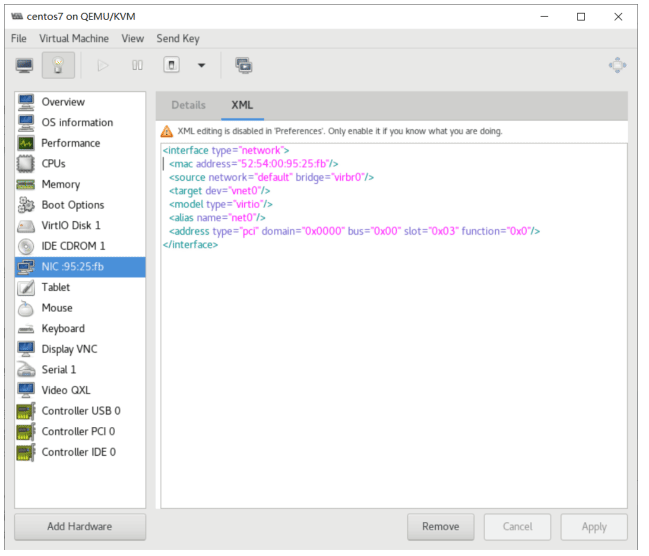Click the shut down power icon
The height and width of the screenshot is (556, 649).
click(x=171, y=65)
